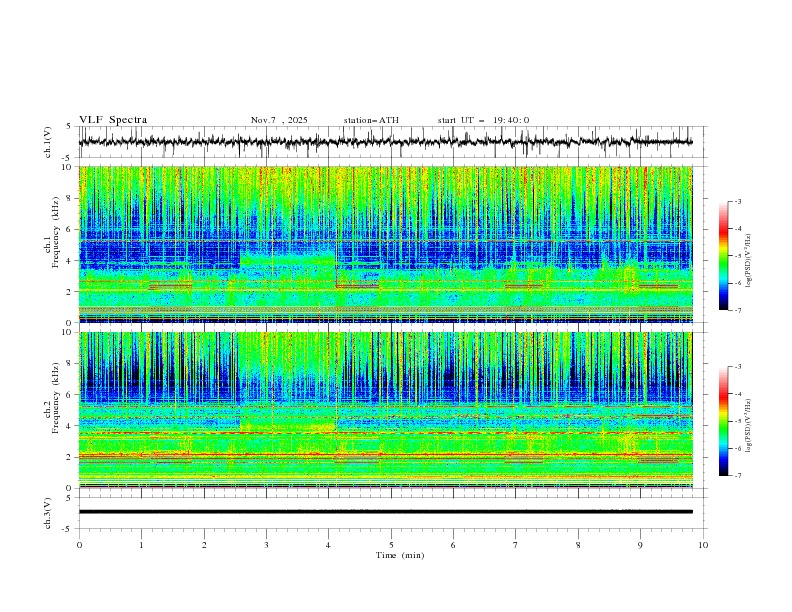The width and height of the screenshot is (792, 612).
Task: Click the "8" frequency tick of ch.2 spectrogram
Action: click(71, 364)
